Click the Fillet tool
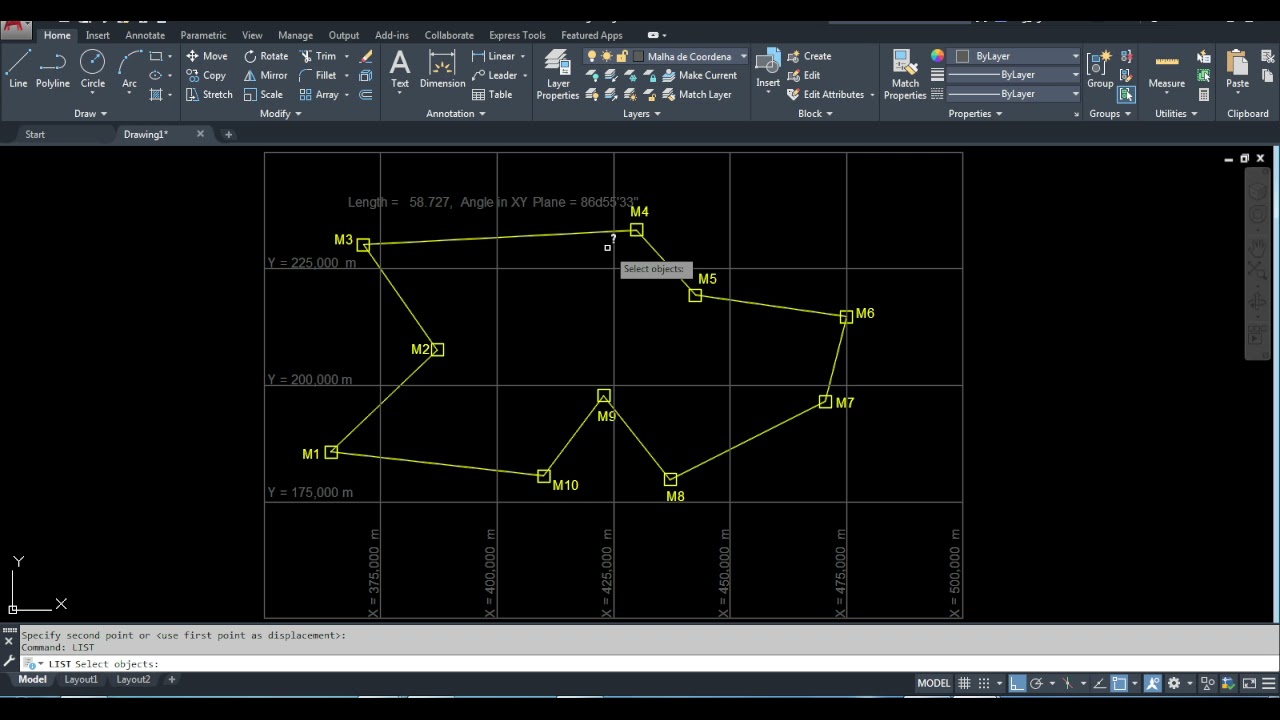Screen dimensions: 1280x720 pos(318,75)
